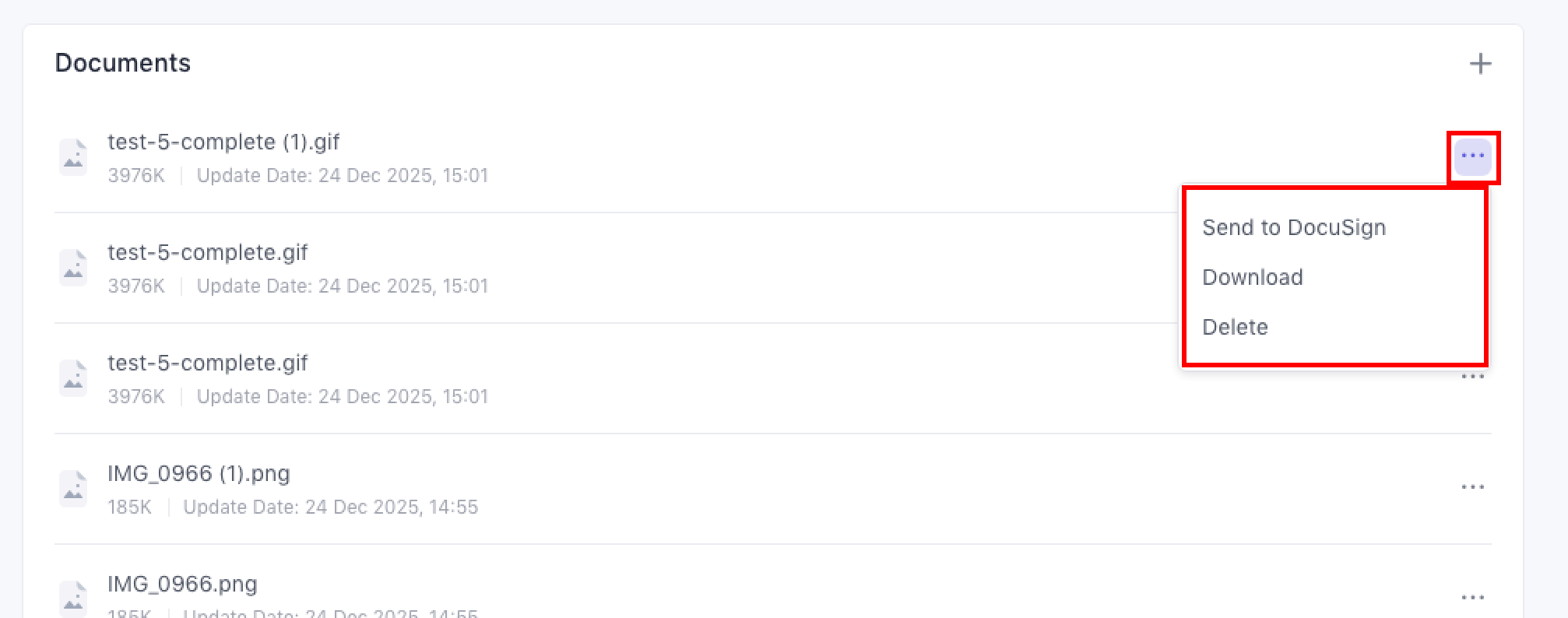
Task: Pick Delete from the document menu
Action: [1235, 327]
